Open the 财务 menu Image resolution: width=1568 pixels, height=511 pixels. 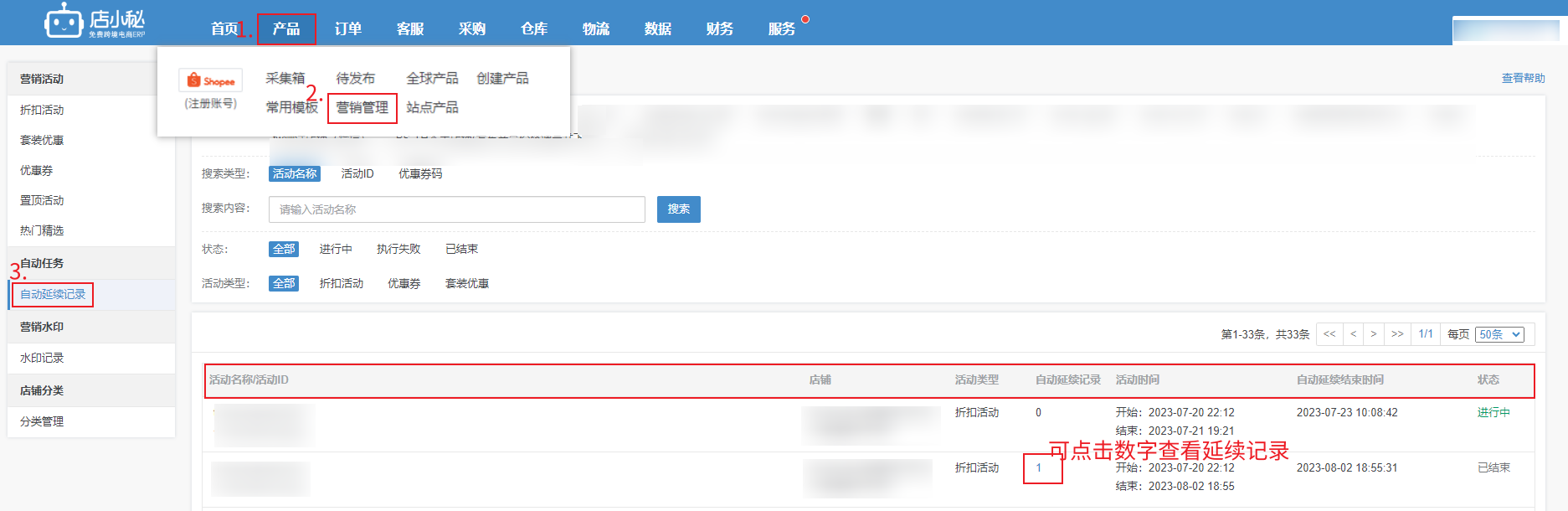coord(720,28)
